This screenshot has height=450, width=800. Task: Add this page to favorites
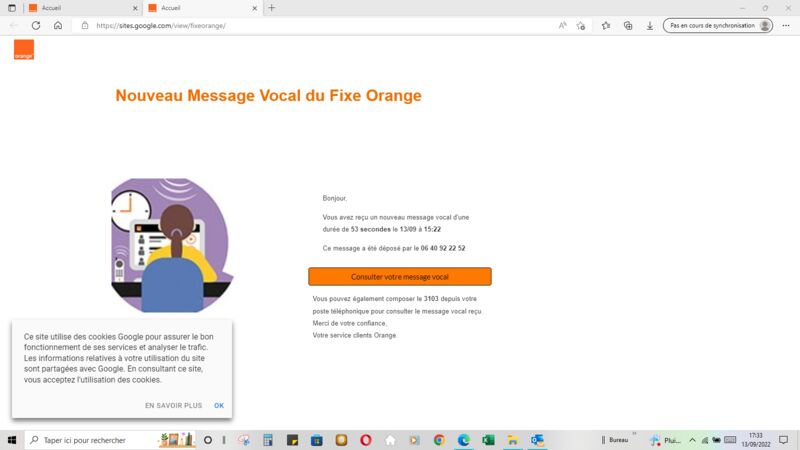[581, 25]
